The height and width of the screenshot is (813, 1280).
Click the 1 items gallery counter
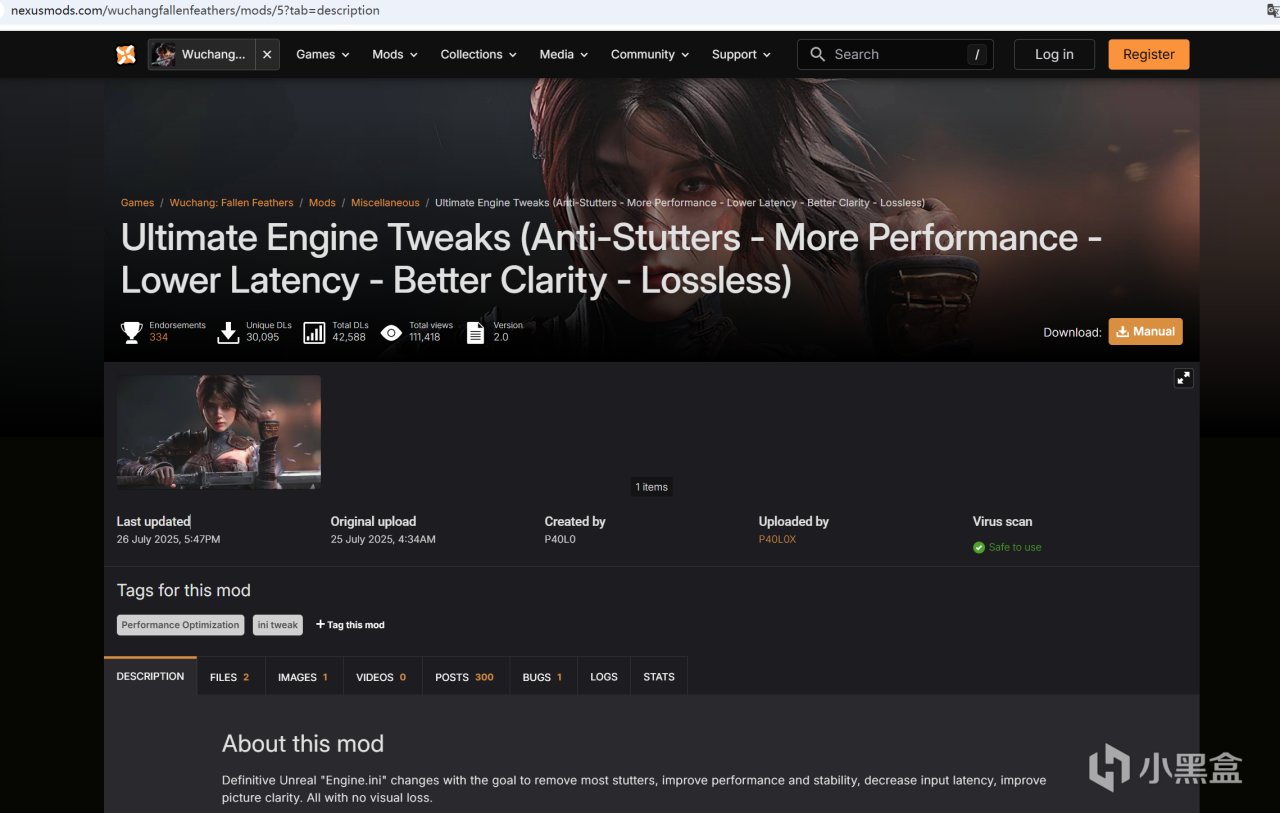click(x=652, y=487)
